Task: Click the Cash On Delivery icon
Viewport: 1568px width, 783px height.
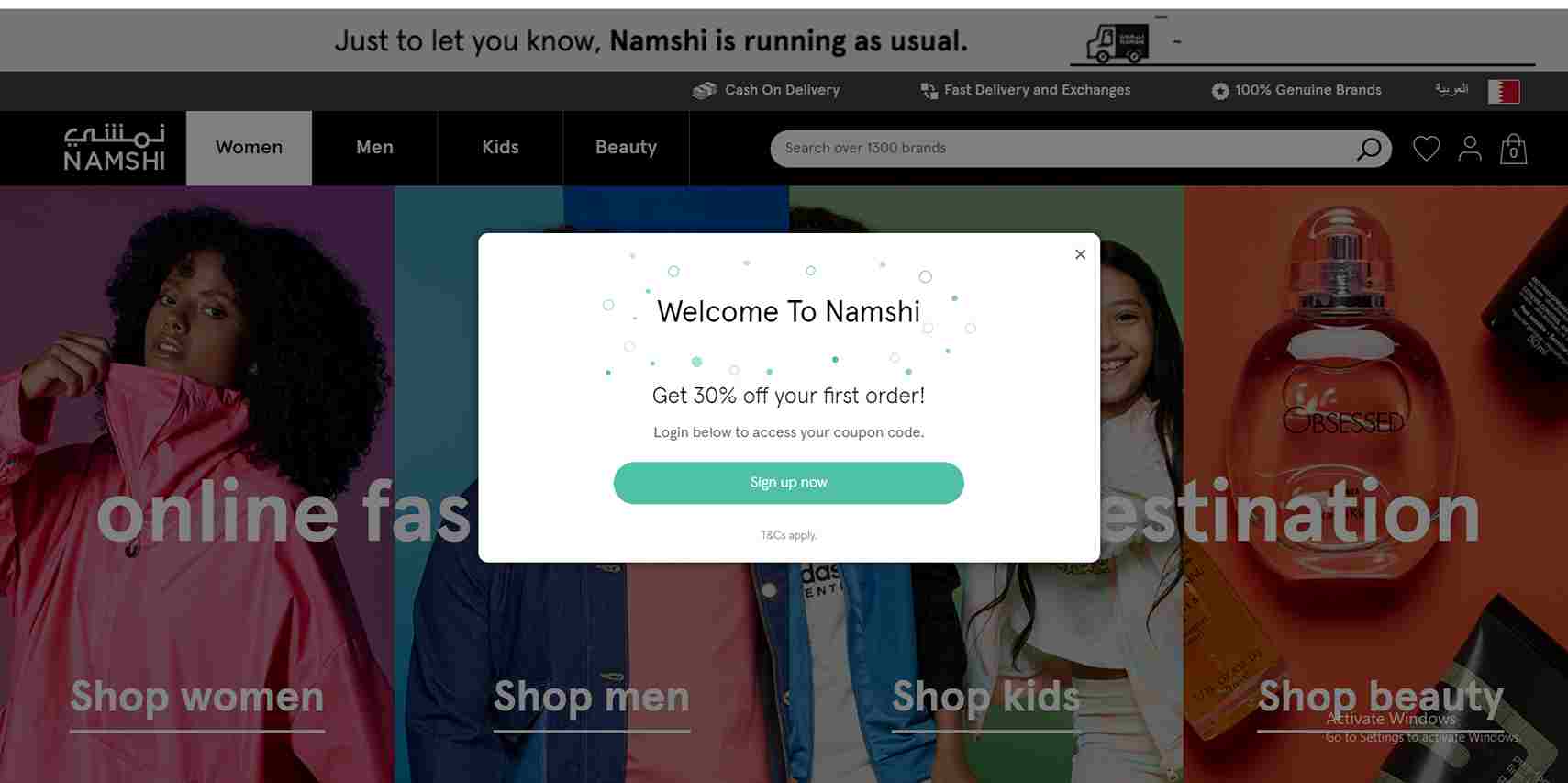Action: (704, 91)
